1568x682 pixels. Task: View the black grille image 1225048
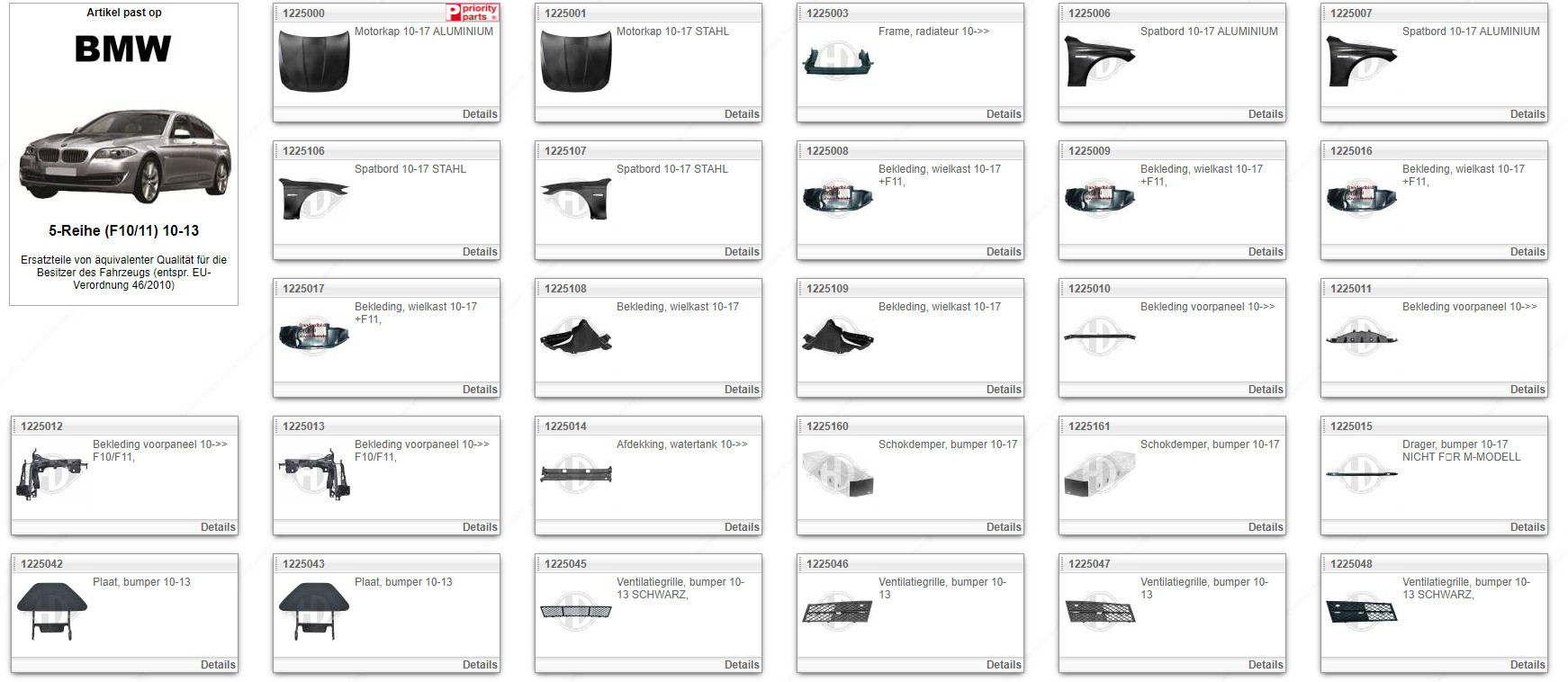click(x=1362, y=612)
